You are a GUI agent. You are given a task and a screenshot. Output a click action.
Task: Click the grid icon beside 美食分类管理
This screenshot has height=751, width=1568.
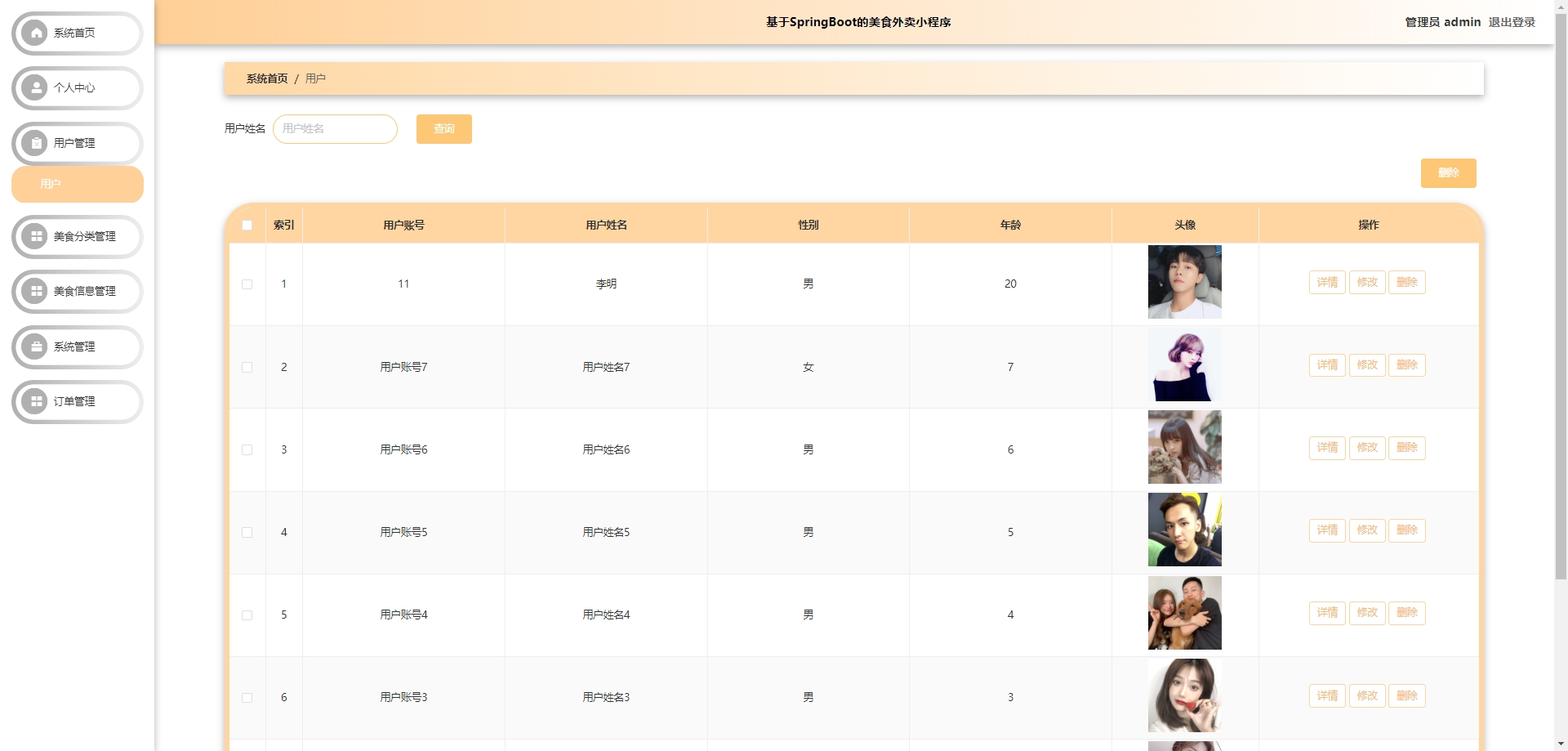35,237
